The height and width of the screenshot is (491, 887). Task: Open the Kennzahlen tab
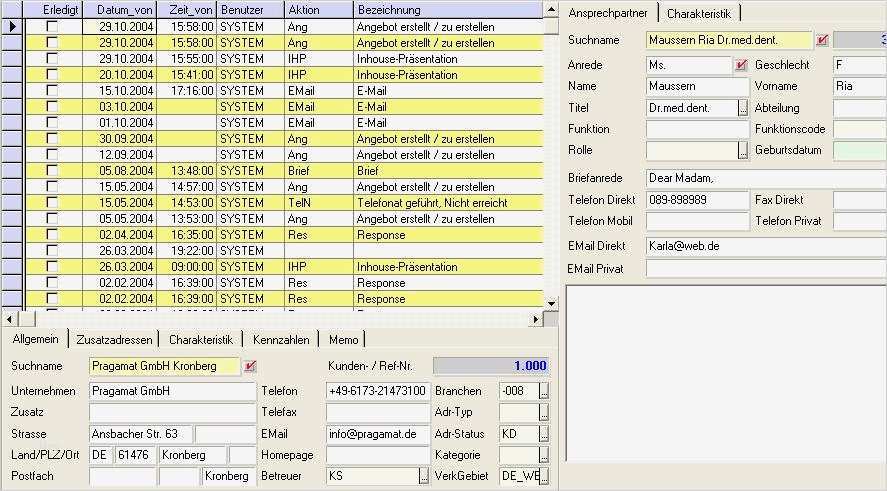click(281, 340)
